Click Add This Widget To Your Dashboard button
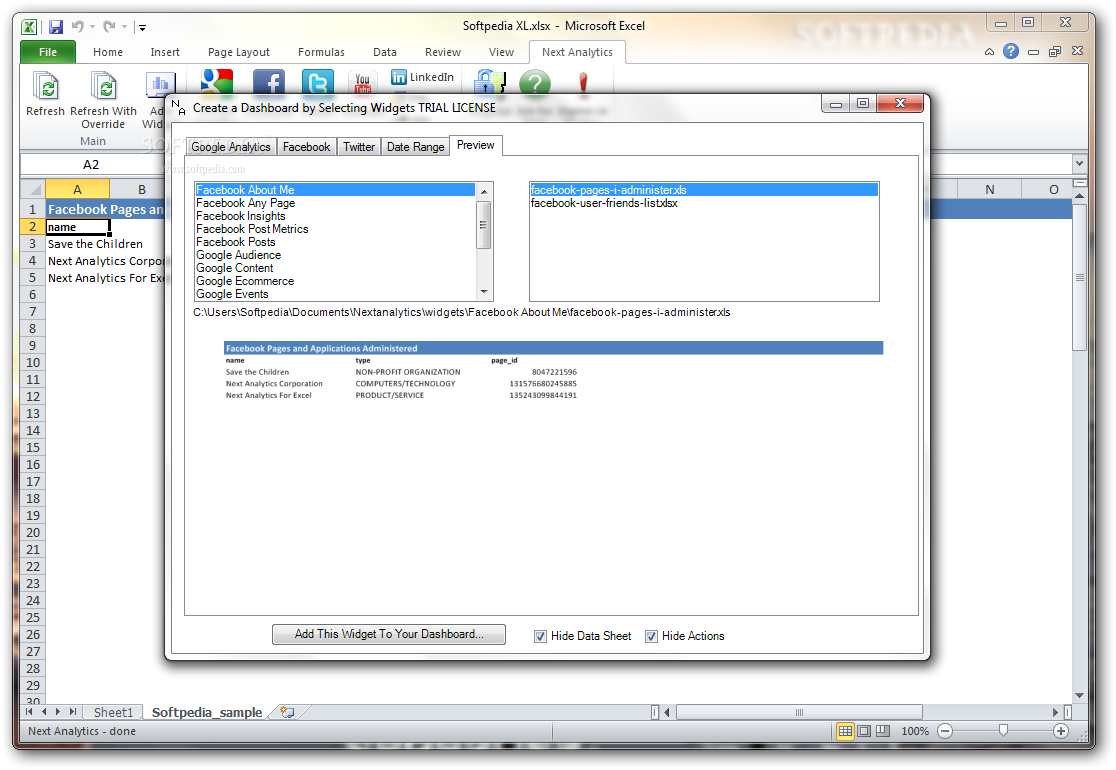1116x770 pixels. point(389,634)
